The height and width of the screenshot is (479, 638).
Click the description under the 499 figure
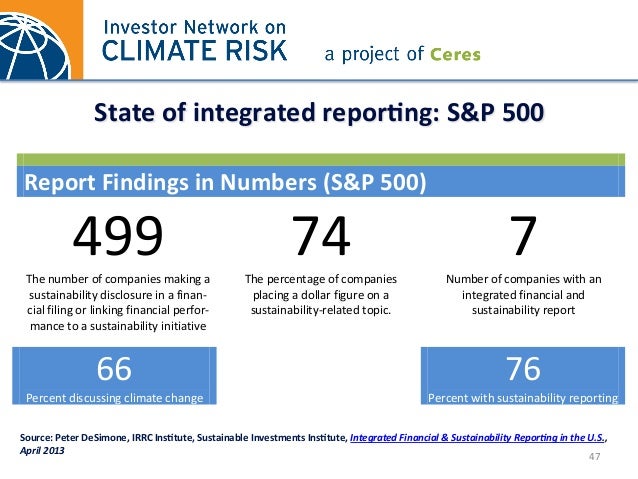[x=118, y=302]
